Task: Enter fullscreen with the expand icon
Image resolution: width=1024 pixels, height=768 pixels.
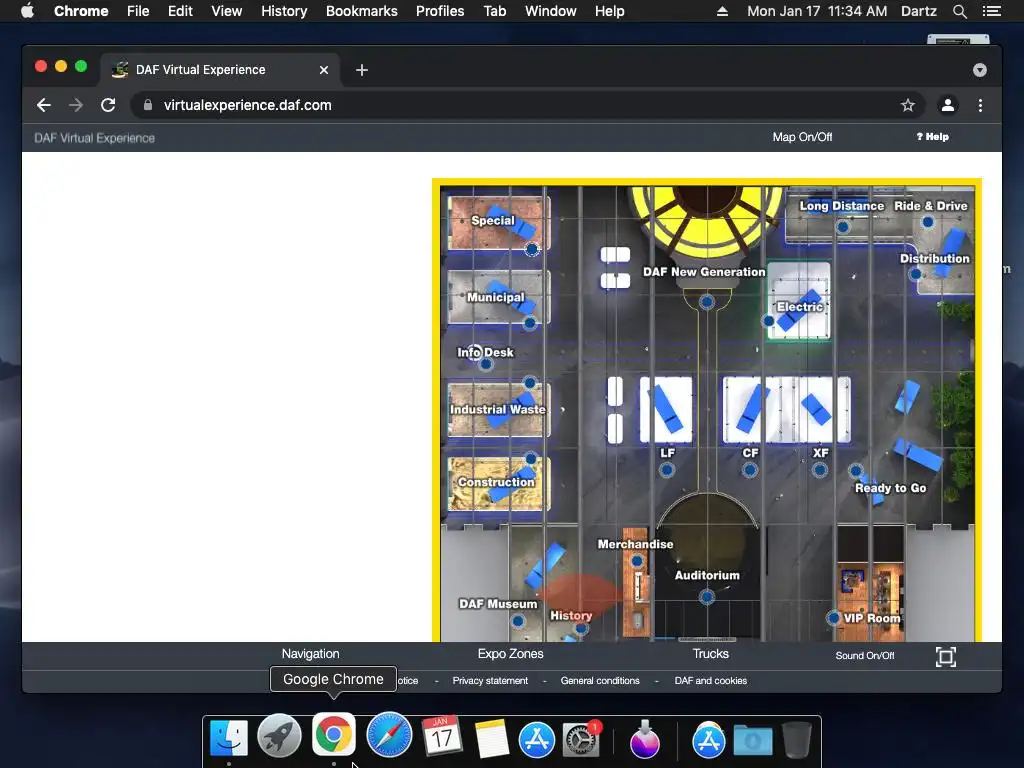Action: tap(945, 656)
